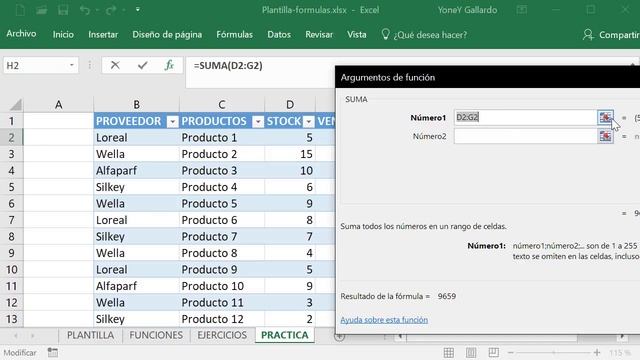Click the Número1 input field
The height and width of the screenshot is (360, 640).
pos(526,118)
